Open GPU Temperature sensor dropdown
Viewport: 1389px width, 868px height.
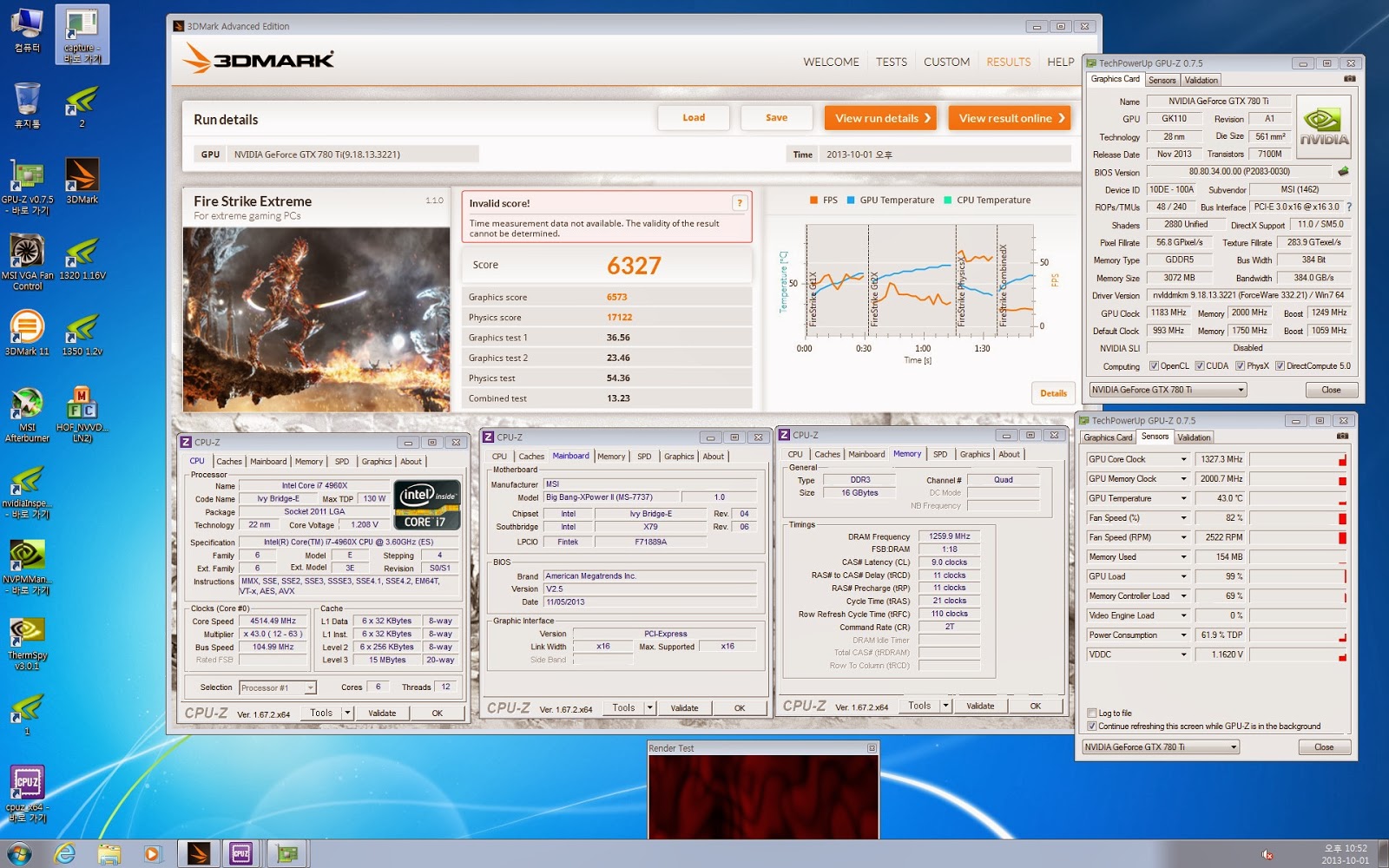click(x=1182, y=498)
